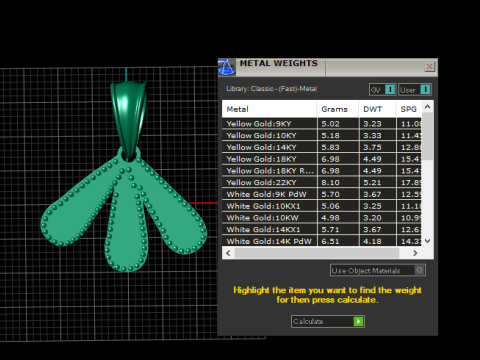
Task: Click the Library: Classic (Fast)-Metal label
Action: (x=272, y=89)
